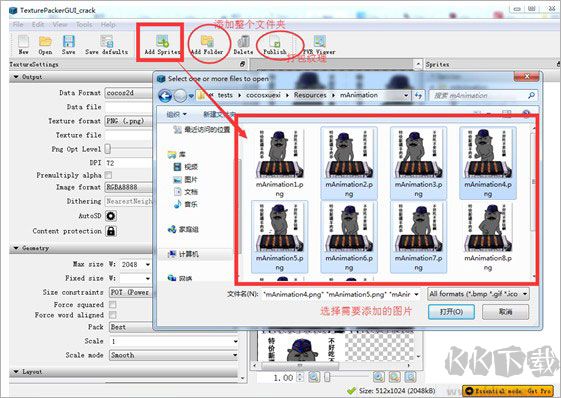This screenshot has height=398, width=561.
Task: Click the zoom-out magnifier beside zoom value
Action: coord(314,377)
